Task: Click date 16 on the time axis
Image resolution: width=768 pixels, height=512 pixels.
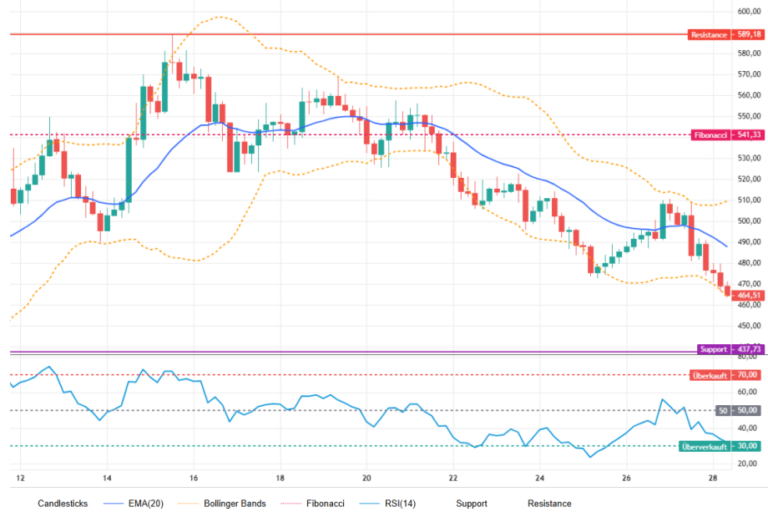Action: [x=193, y=478]
